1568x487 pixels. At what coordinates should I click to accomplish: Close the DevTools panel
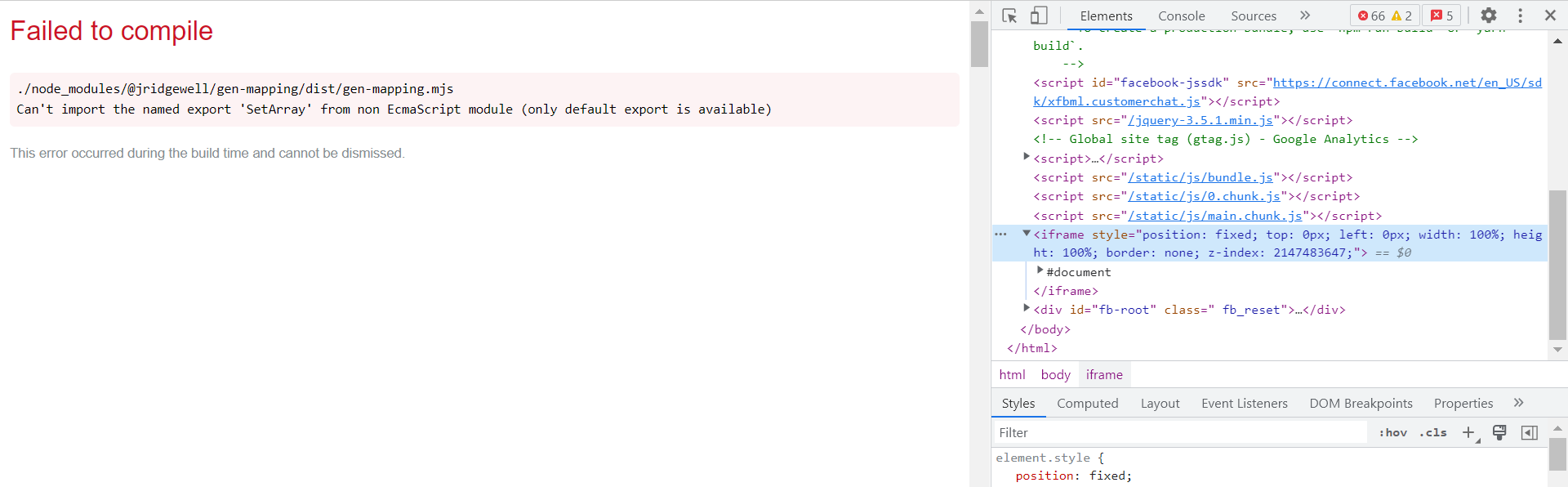pyautogui.click(x=1550, y=16)
